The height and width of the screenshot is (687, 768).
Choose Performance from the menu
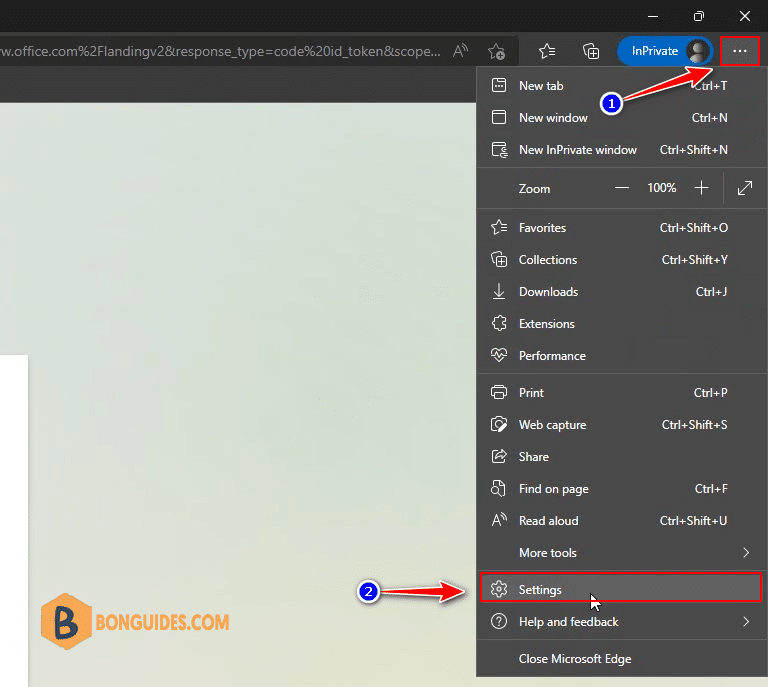[x=621, y=356]
